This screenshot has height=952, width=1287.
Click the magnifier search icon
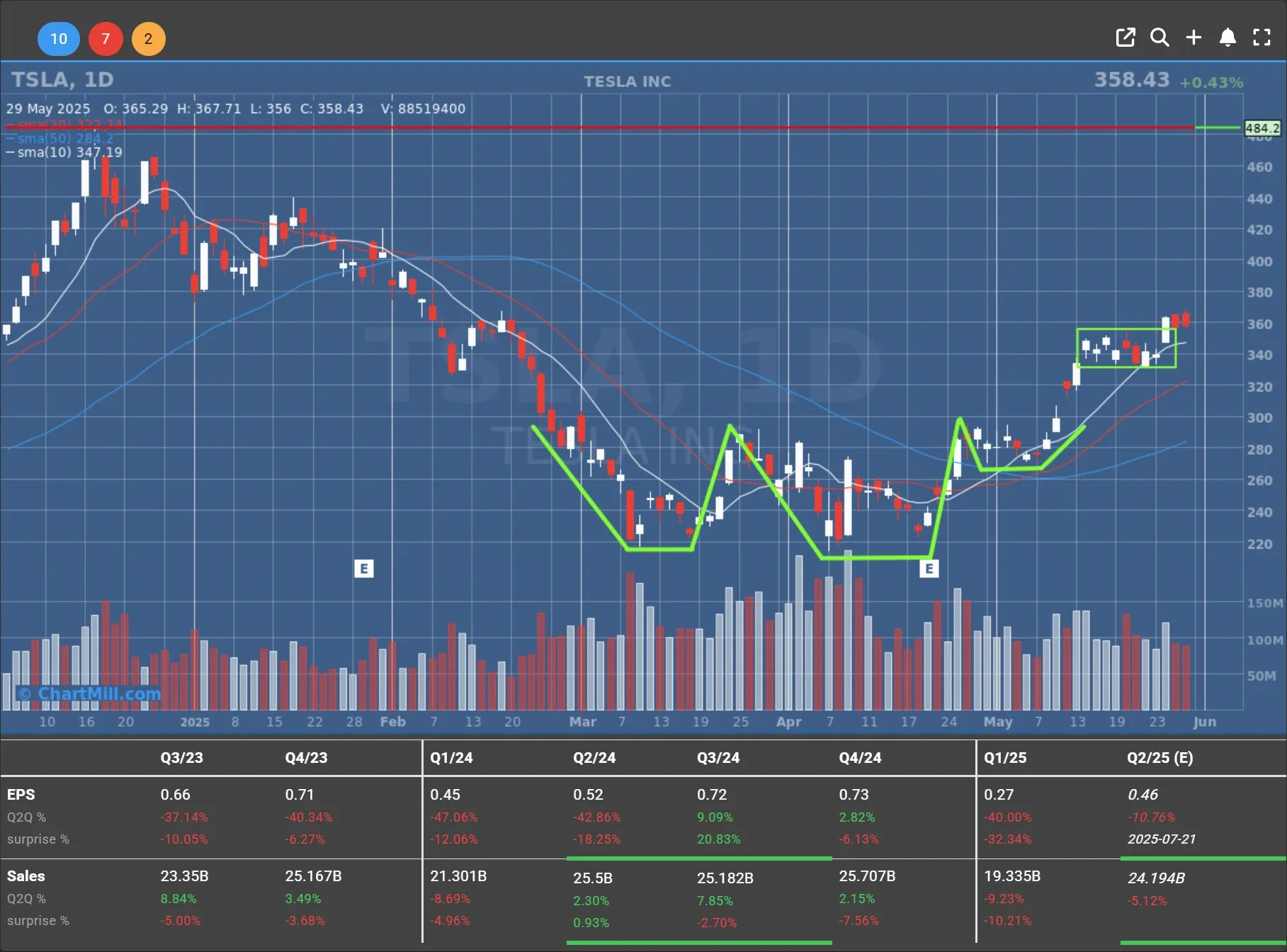(x=1160, y=38)
